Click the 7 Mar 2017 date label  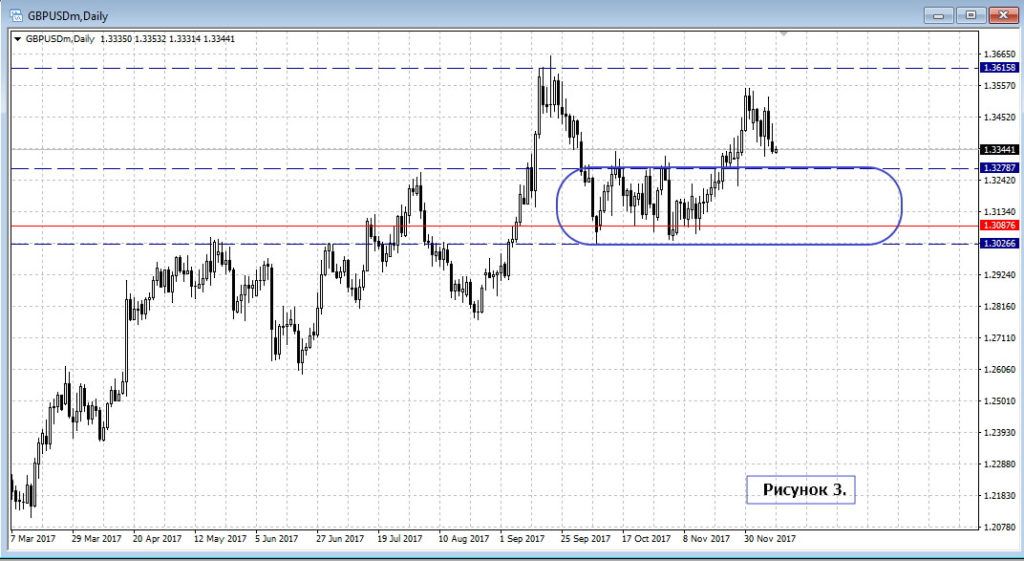click(34, 538)
